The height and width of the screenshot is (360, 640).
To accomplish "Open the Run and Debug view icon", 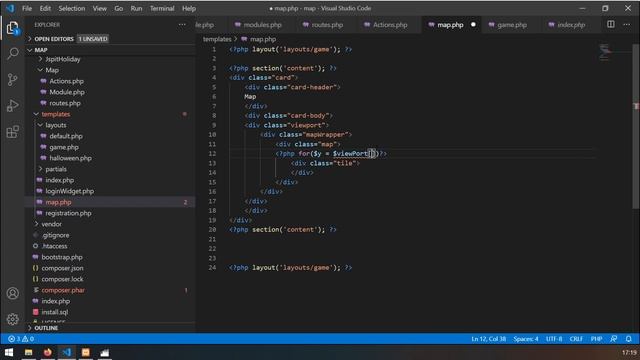I will (x=13, y=106).
